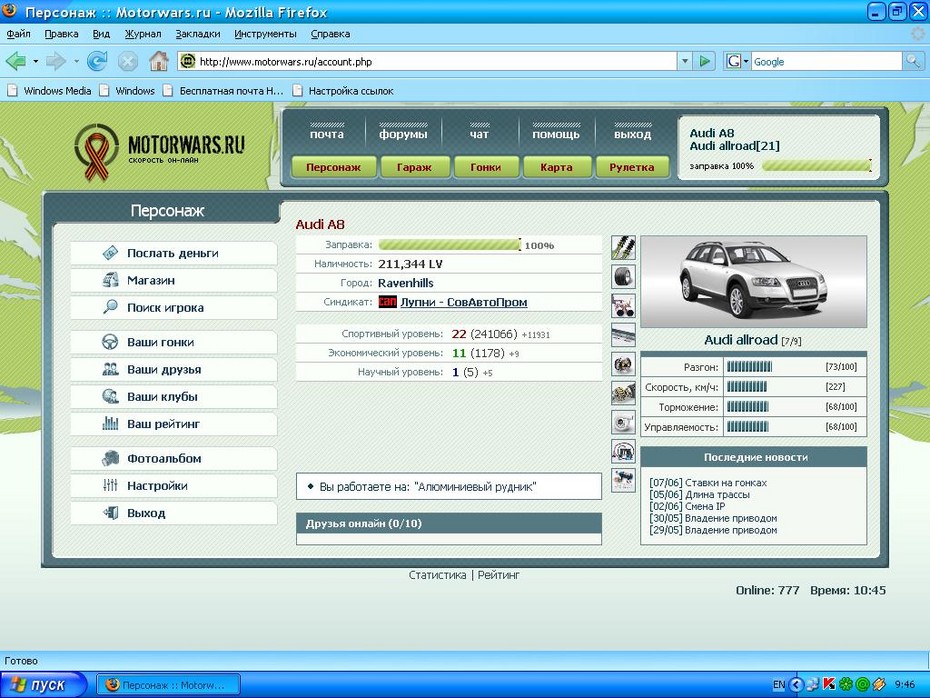Click the Заправка 100% fuel progress bar
Viewport: 930px width, 698px height.
450,245
